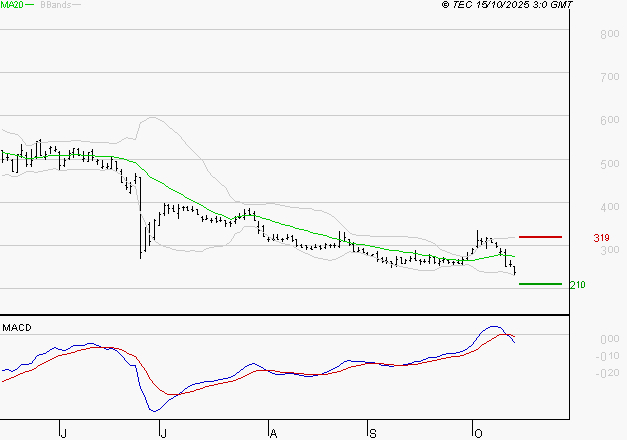Select the O (October) month axis label

[477, 432]
